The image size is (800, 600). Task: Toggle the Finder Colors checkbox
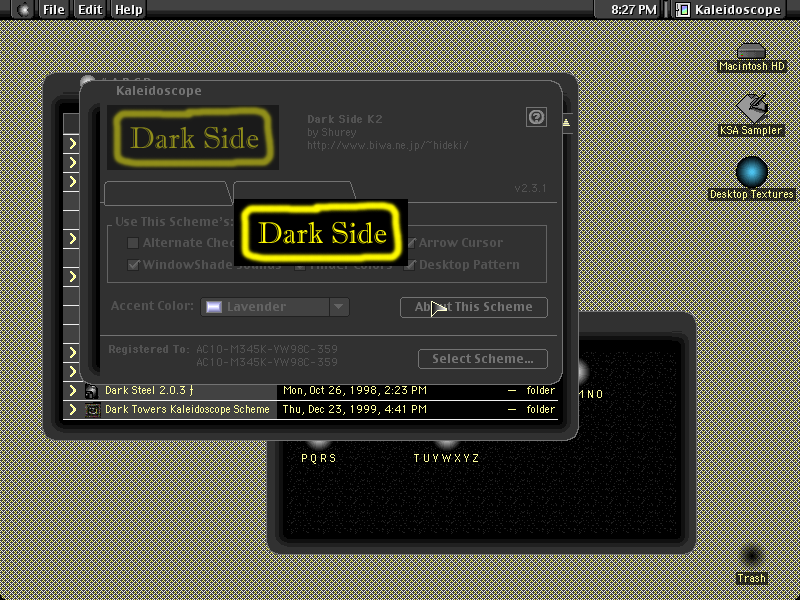[301, 266]
